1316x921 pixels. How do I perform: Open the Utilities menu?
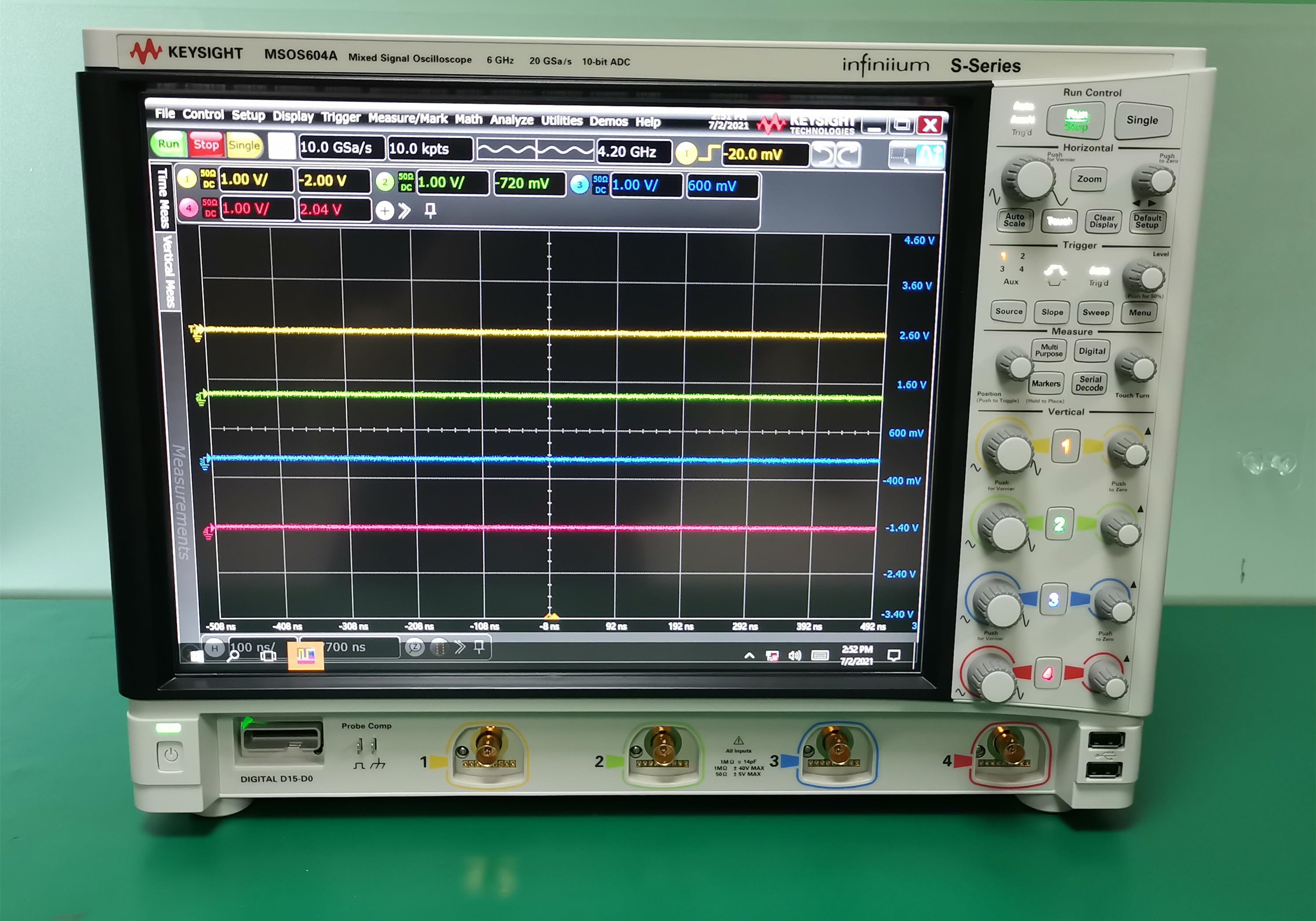[561, 121]
